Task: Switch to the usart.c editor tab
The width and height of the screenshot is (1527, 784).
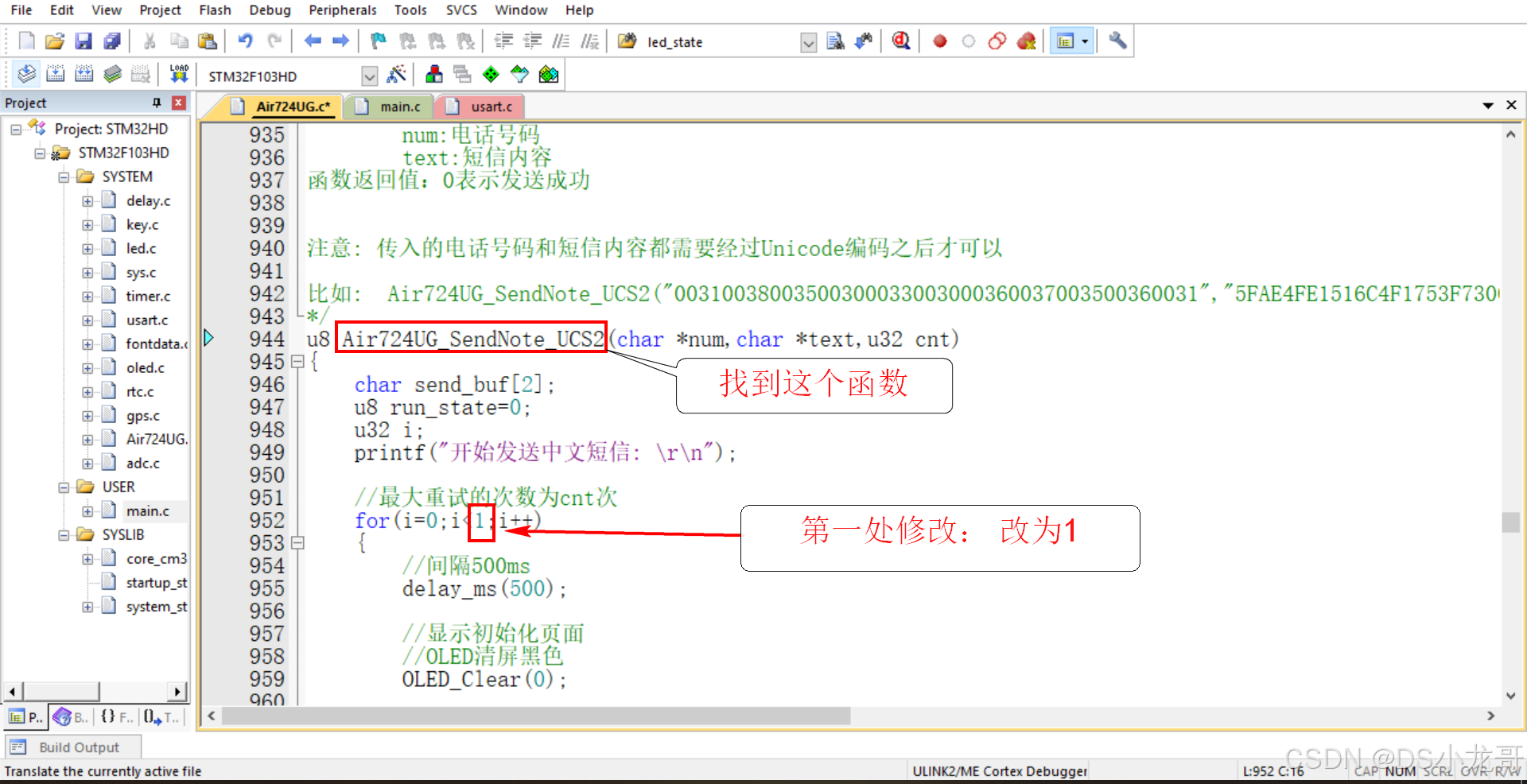Action: pos(480,107)
